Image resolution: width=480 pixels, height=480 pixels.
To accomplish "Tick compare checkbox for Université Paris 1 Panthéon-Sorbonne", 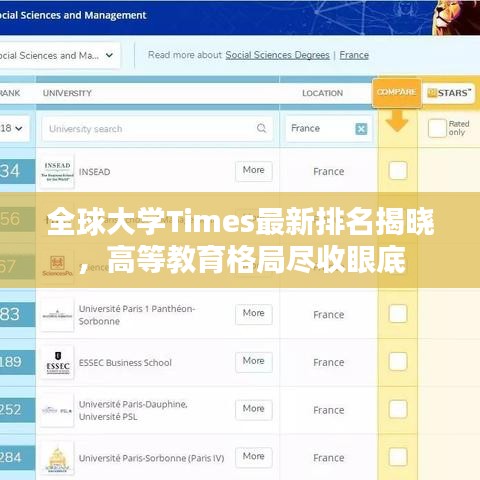I will pyautogui.click(x=398, y=314).
